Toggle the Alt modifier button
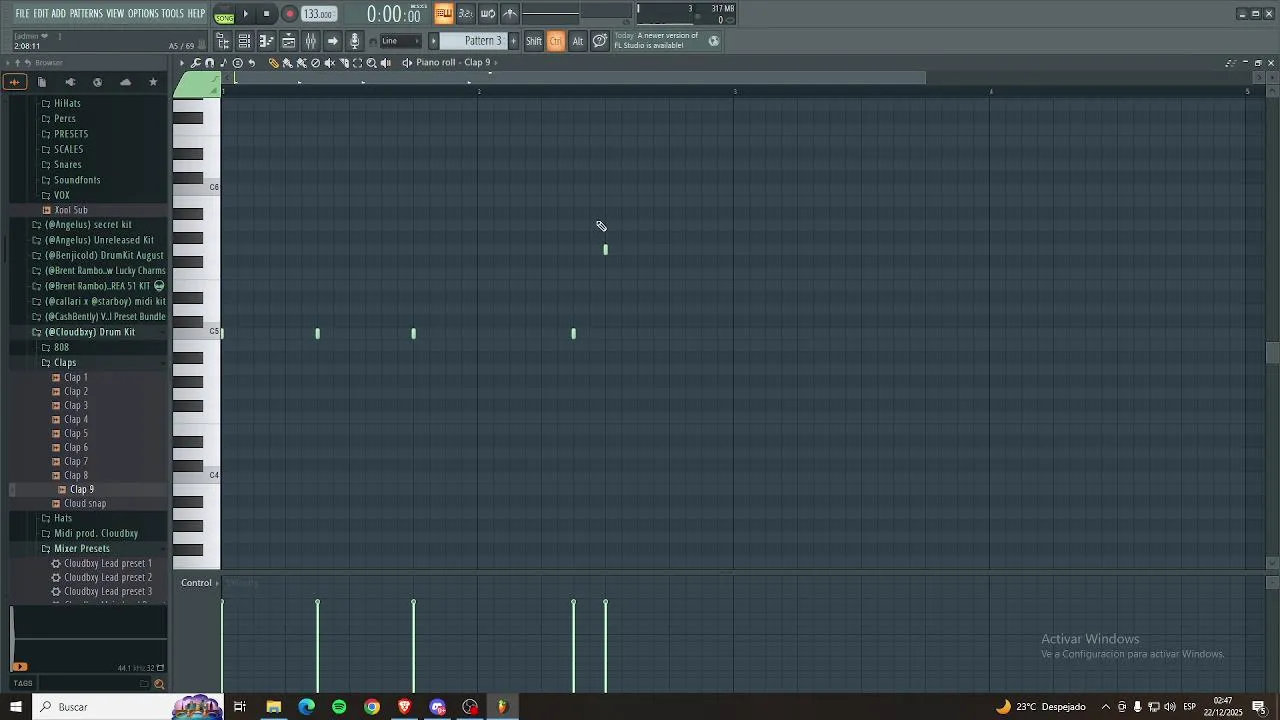Viewport: 1280px width, 720px height. point(578,41)
